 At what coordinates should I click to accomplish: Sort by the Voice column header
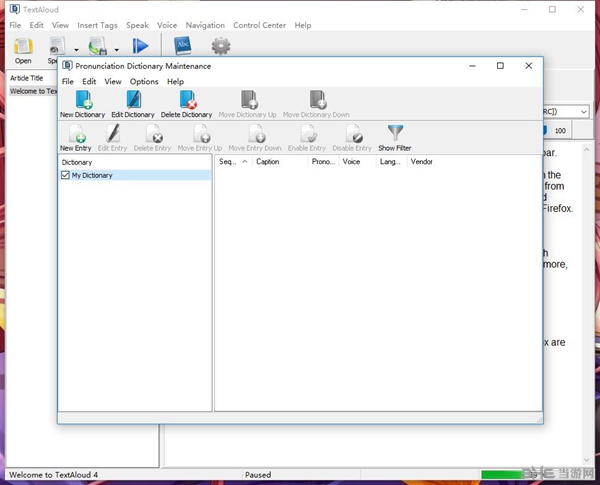[357, 162]
